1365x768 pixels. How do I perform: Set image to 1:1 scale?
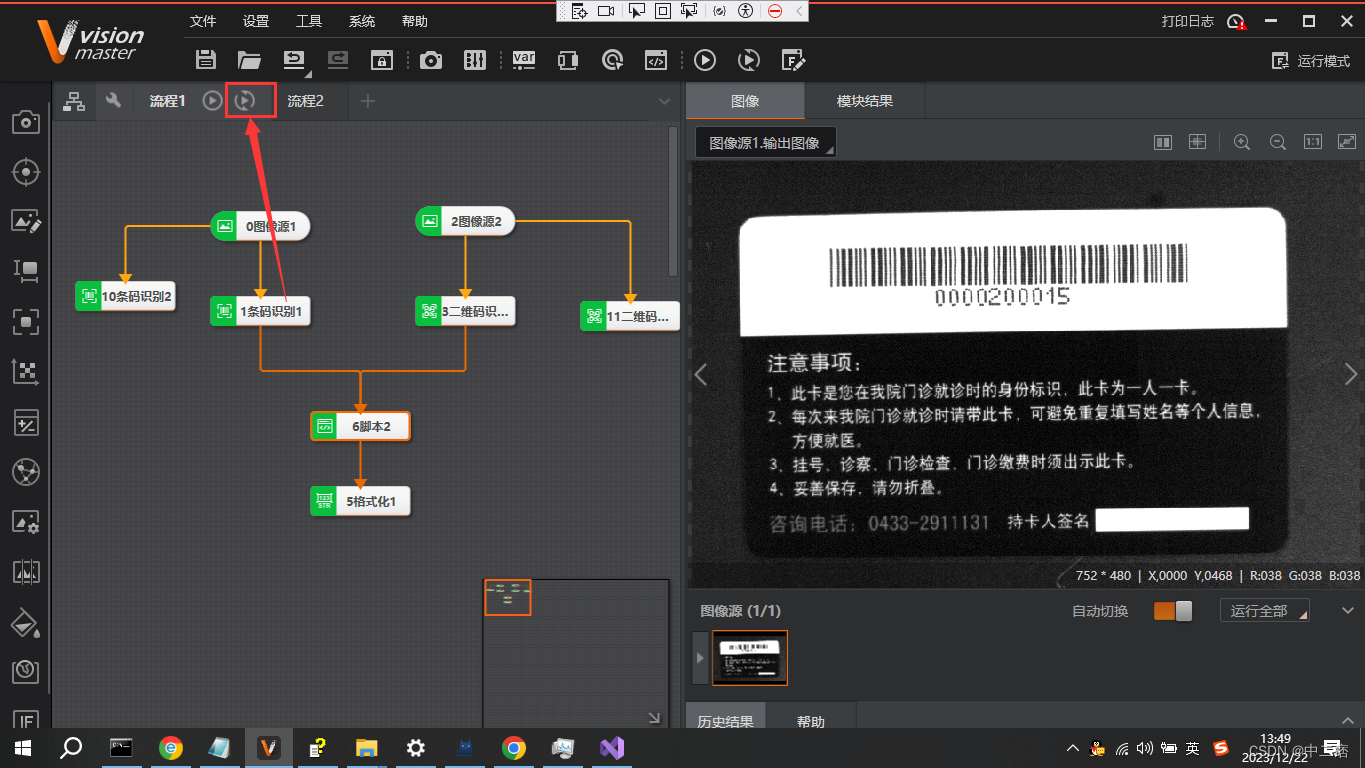pos(1313,142)
